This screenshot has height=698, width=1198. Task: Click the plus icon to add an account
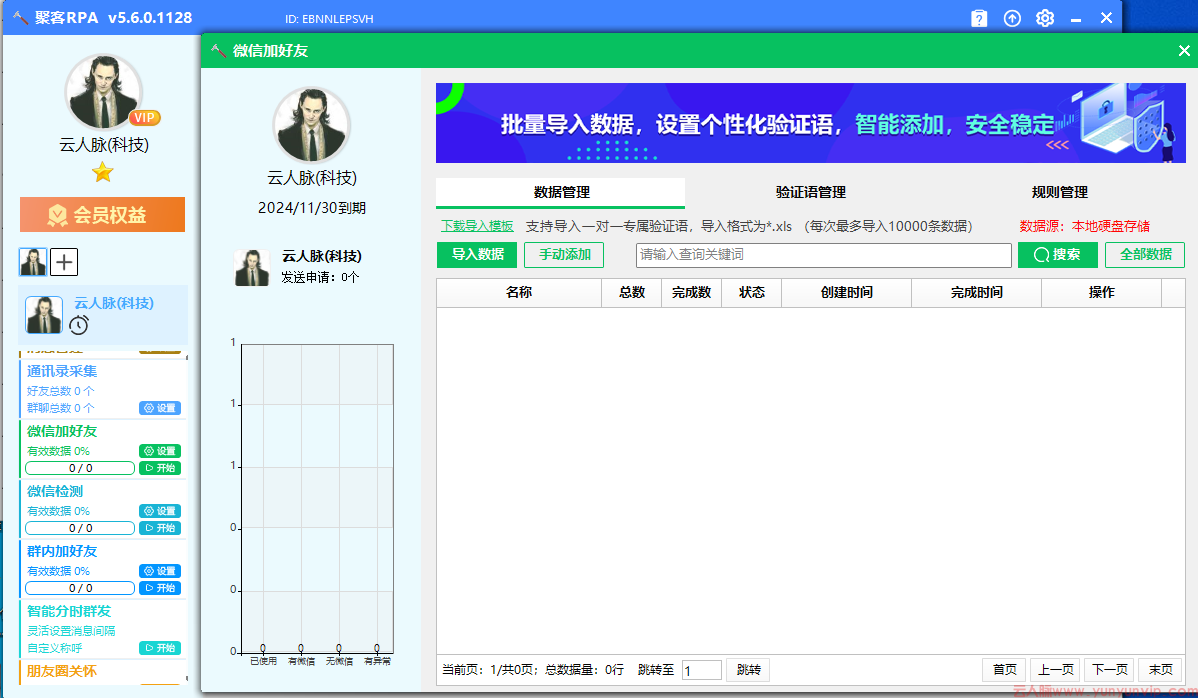[x=64, y=262]
